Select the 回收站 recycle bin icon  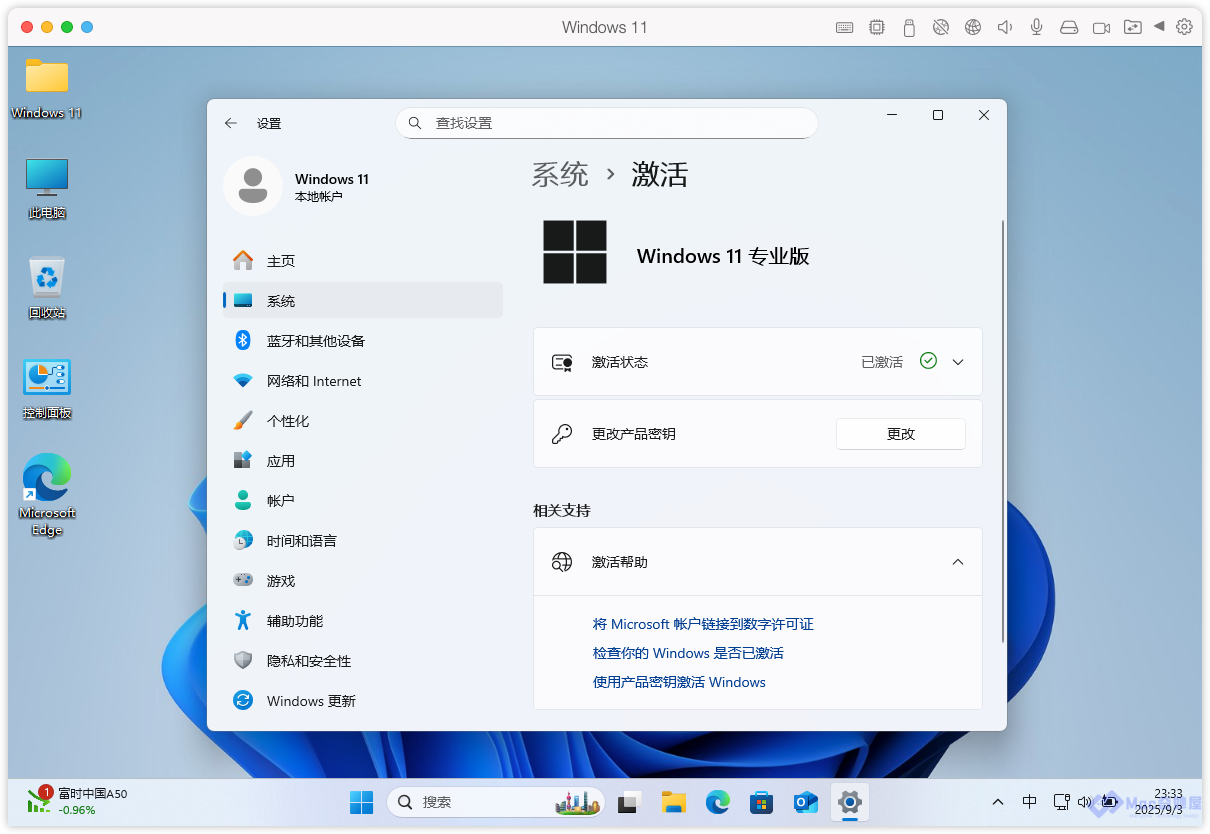click(47, 288)
